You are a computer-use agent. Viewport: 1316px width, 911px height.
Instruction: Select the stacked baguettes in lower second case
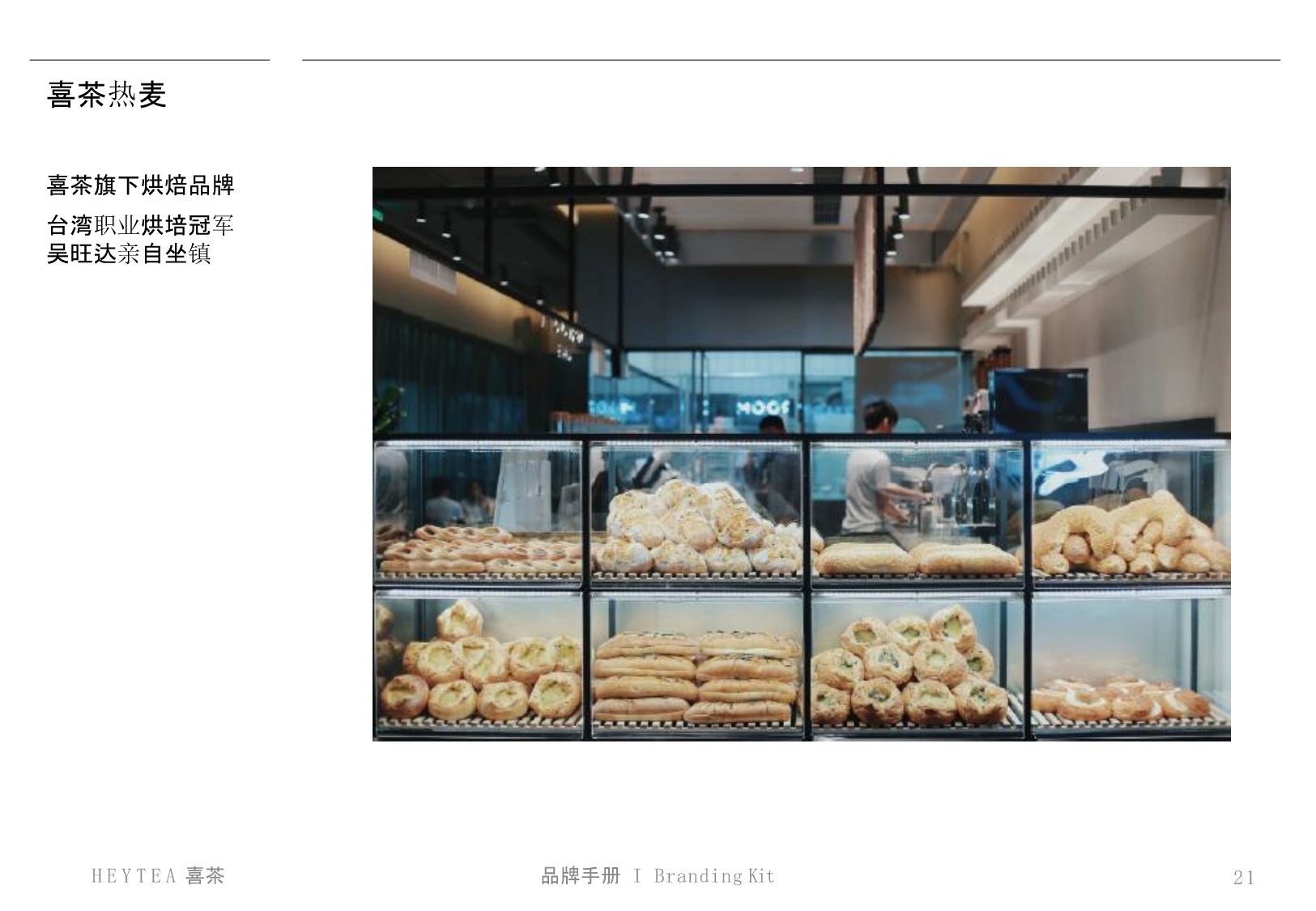(696, 679)
